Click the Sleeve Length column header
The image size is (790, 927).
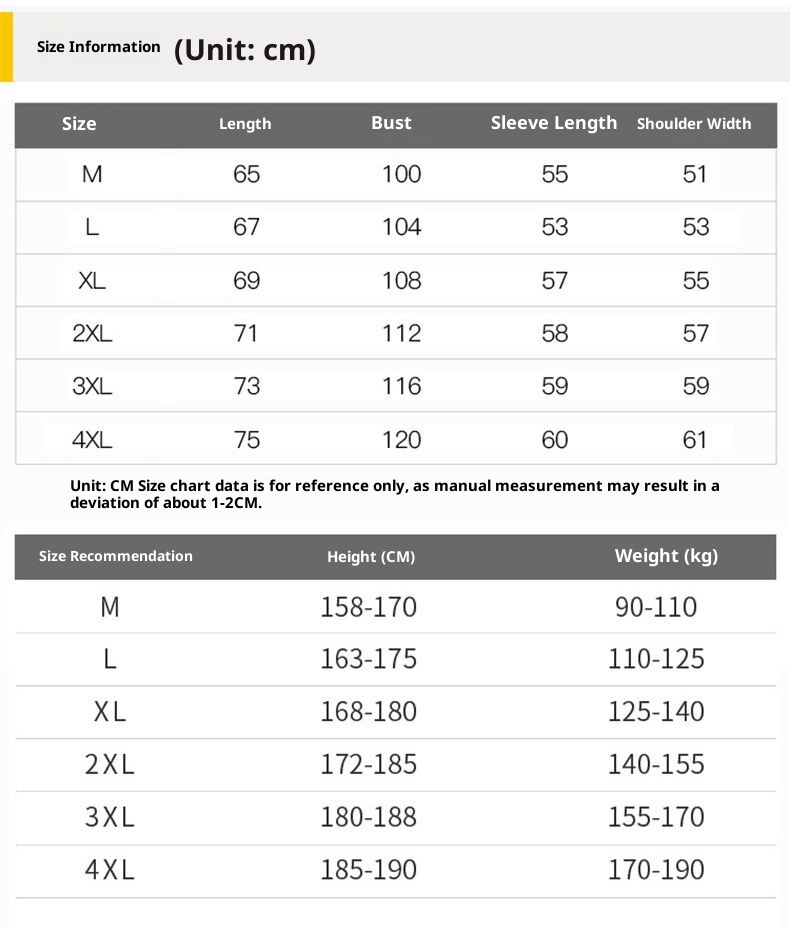pyautogui.click(x=554, y=123)
